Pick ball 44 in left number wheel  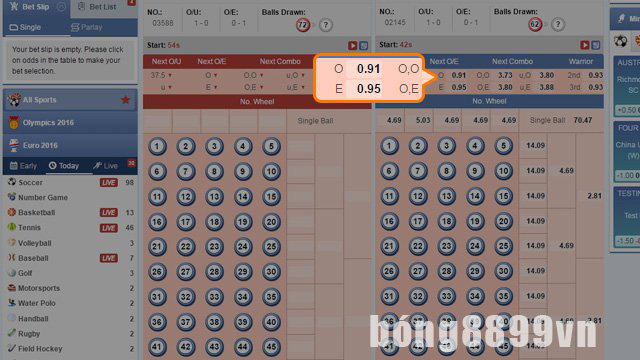243,347
